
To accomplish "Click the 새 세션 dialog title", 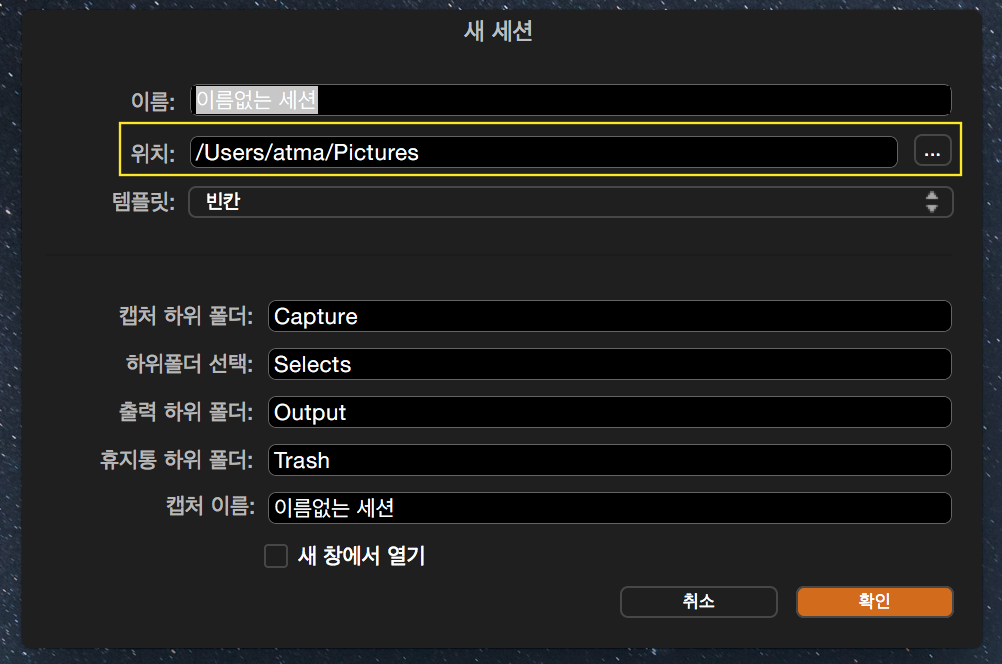I will click(498, 31).
